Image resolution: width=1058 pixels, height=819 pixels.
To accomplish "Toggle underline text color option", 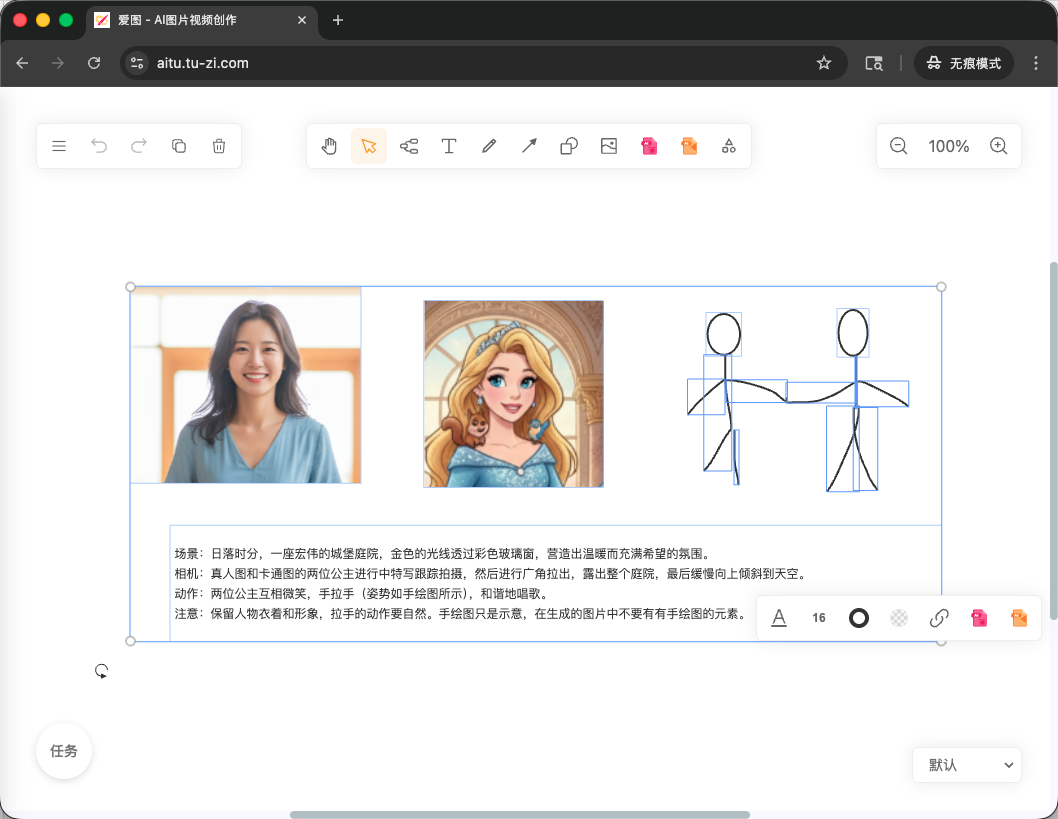I will tap(778, 618).
